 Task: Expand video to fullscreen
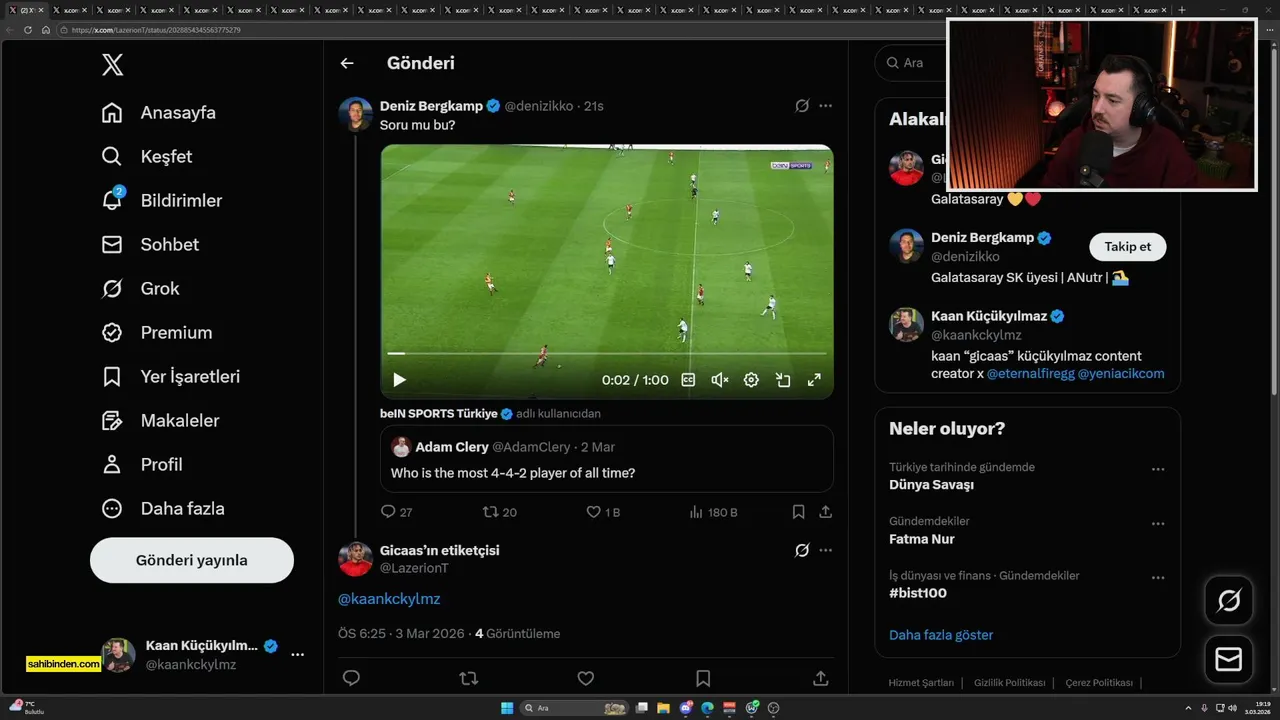point(814,380)
